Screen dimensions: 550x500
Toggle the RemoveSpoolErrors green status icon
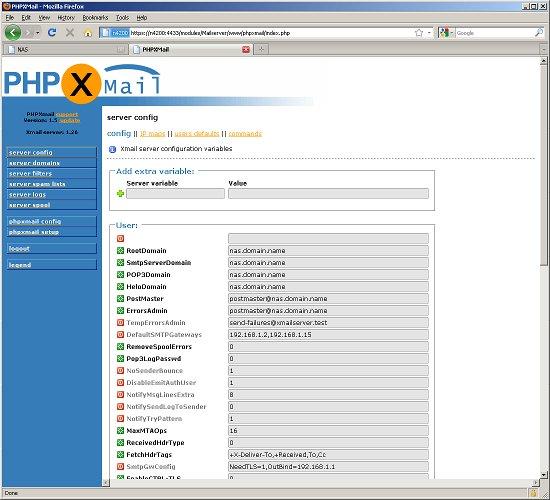(x=120, y=346)
